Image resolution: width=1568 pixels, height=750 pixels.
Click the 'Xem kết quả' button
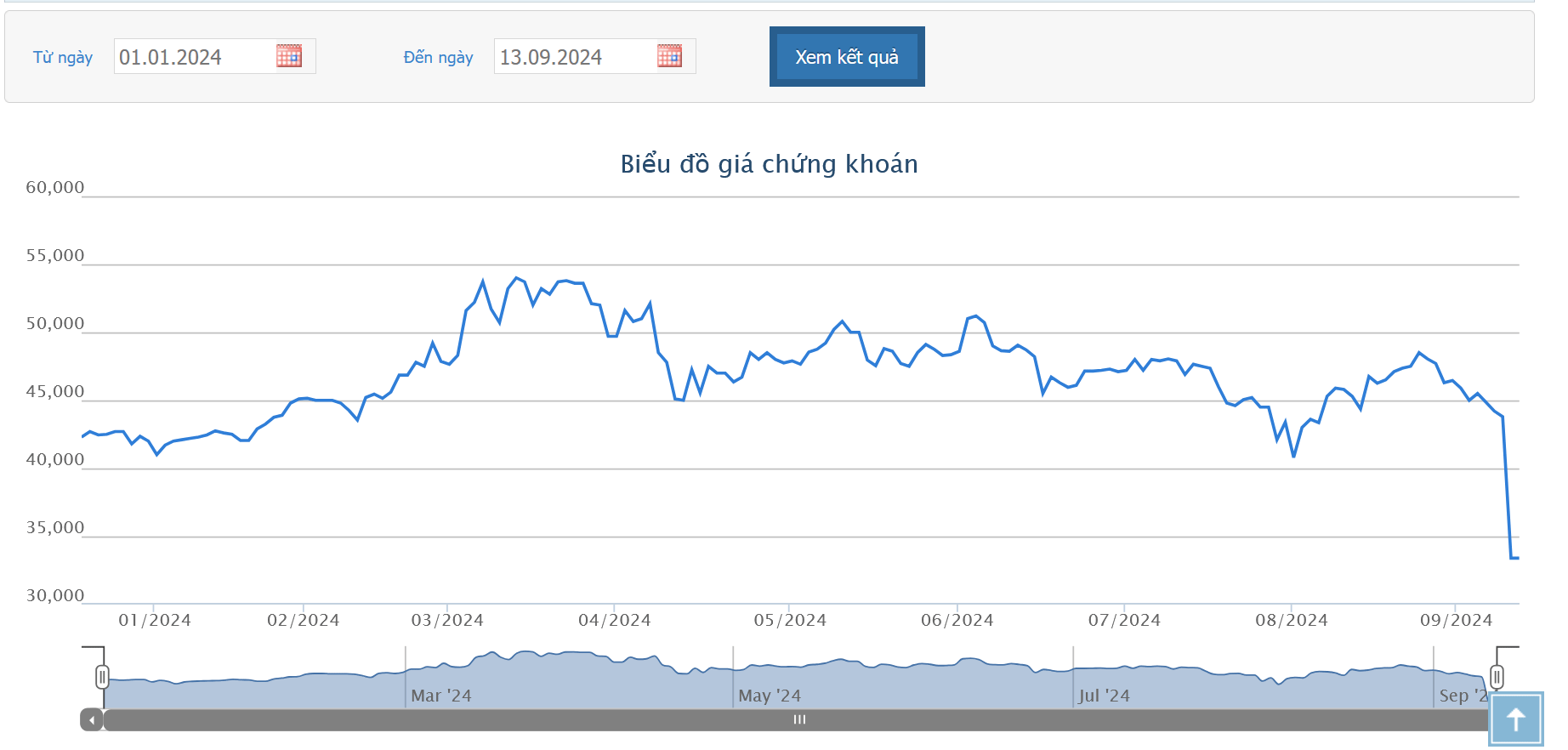pyautogui.click(x=846, y=57)
